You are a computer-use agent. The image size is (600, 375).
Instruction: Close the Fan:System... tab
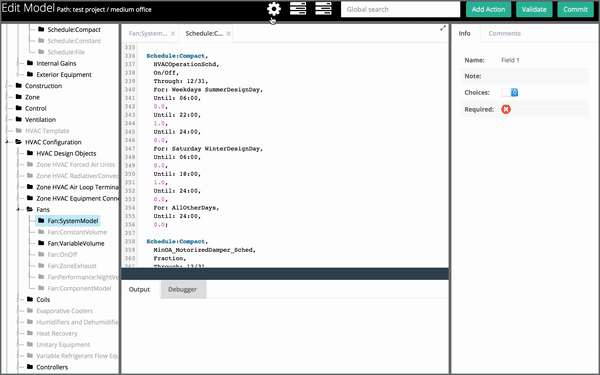173,34
